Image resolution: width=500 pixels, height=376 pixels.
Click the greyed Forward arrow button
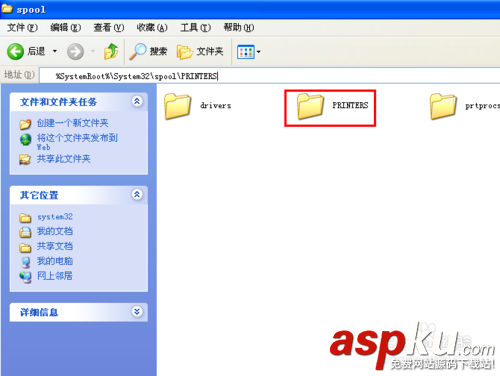pyautogui.click(x=75, y=51)
